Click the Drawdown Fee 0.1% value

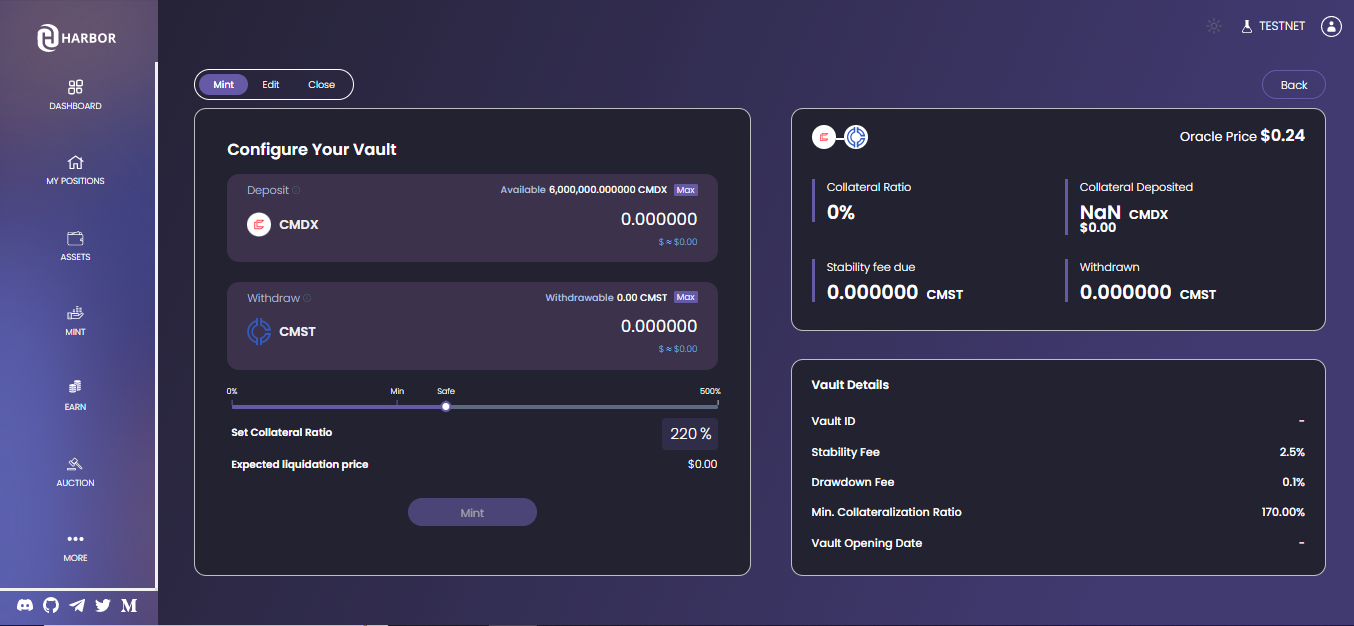pyautogui.click(x=1293, y=482)
